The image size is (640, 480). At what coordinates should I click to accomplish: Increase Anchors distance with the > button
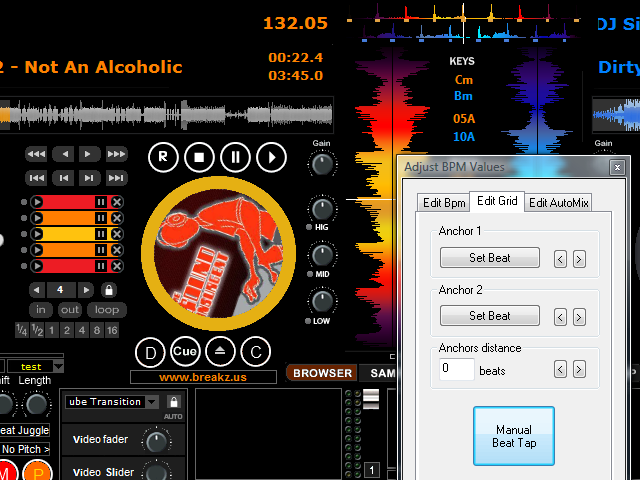pos(579,369)
